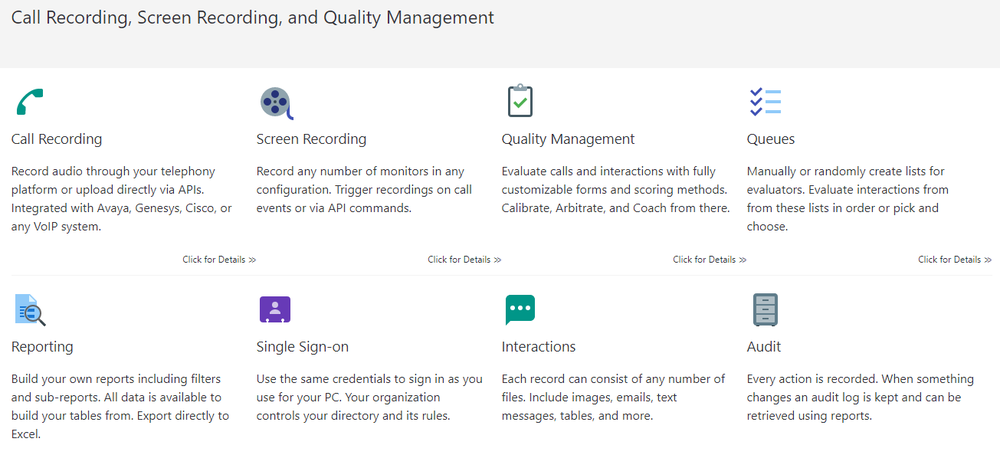Click the purple Single Sign-on badge icon
1000x451 pixels.
tap(275, 310)
